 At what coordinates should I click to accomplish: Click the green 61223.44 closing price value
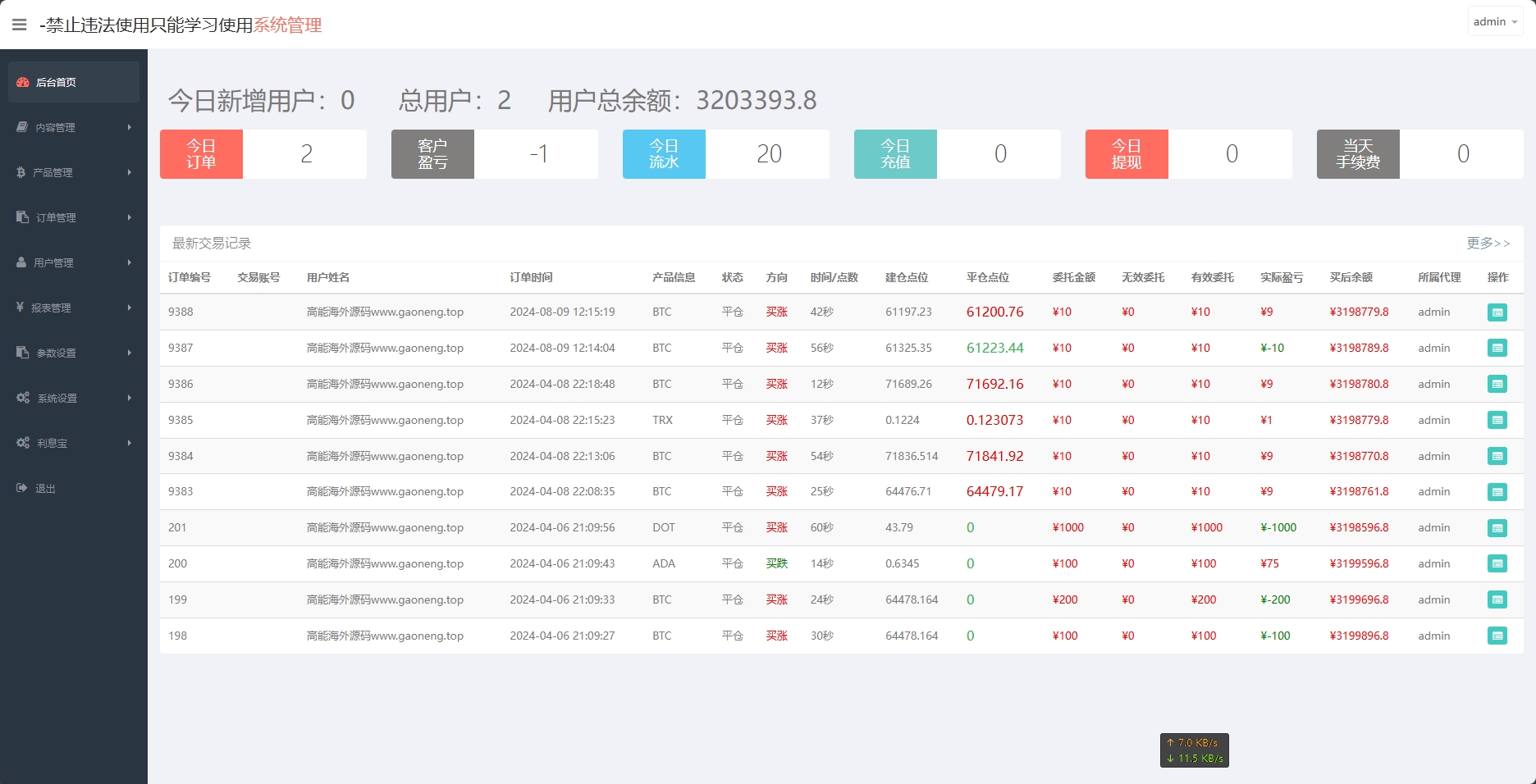pos(995,348)
